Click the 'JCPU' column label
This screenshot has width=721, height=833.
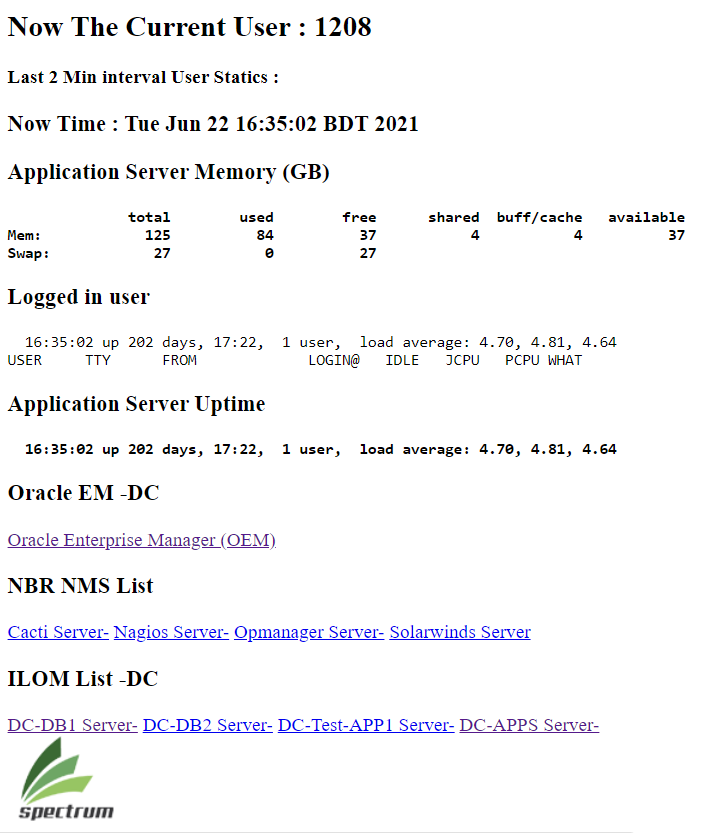(462, 360)
